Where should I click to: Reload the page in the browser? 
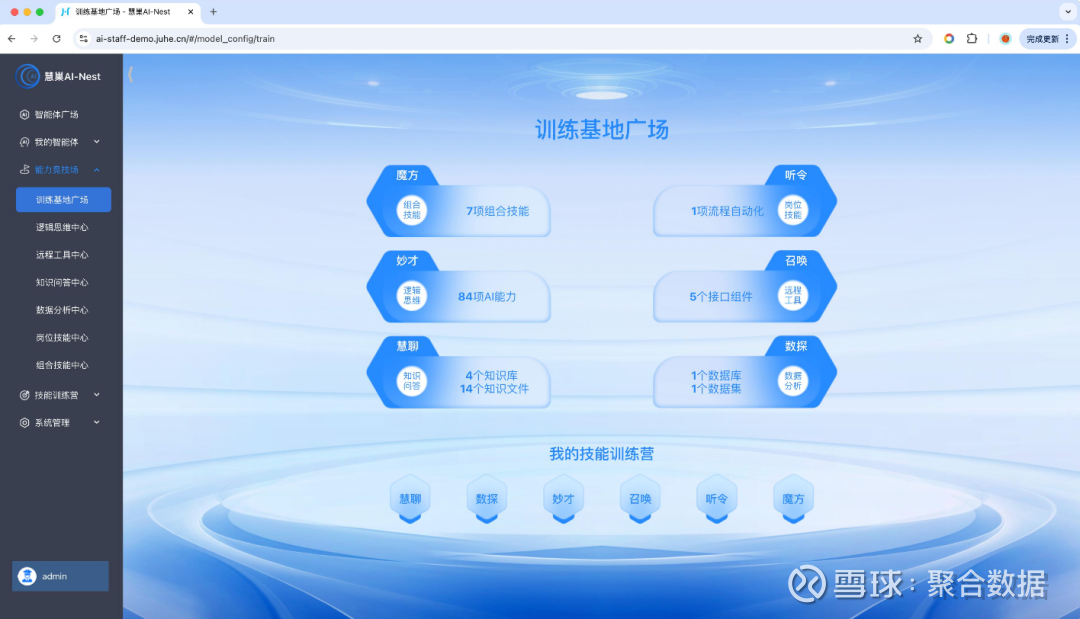tap(56, 39)
